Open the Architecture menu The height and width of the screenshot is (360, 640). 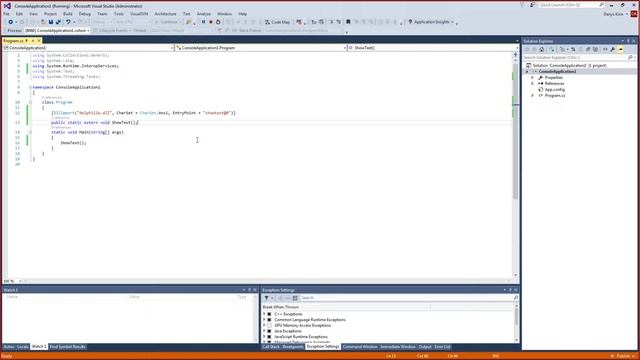(165, 14)
